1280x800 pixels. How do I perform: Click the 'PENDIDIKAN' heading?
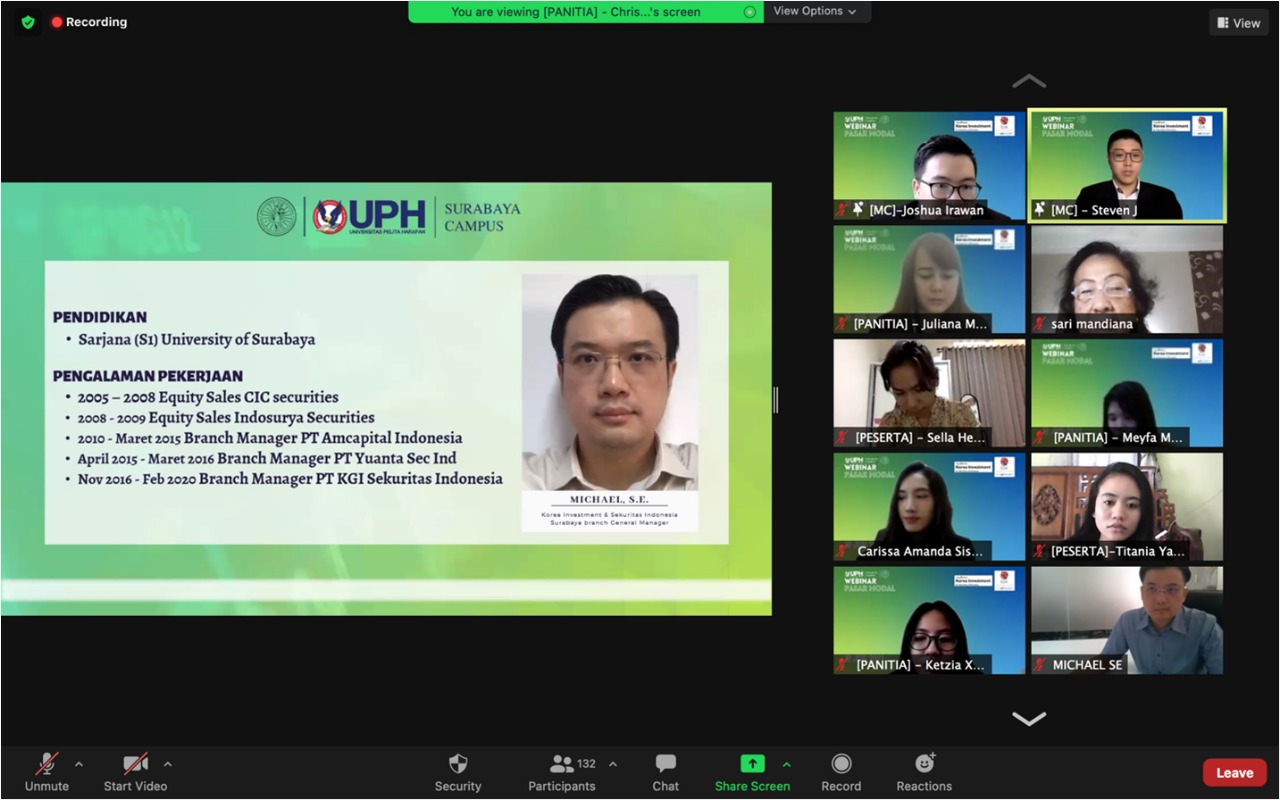click(100, 317)
